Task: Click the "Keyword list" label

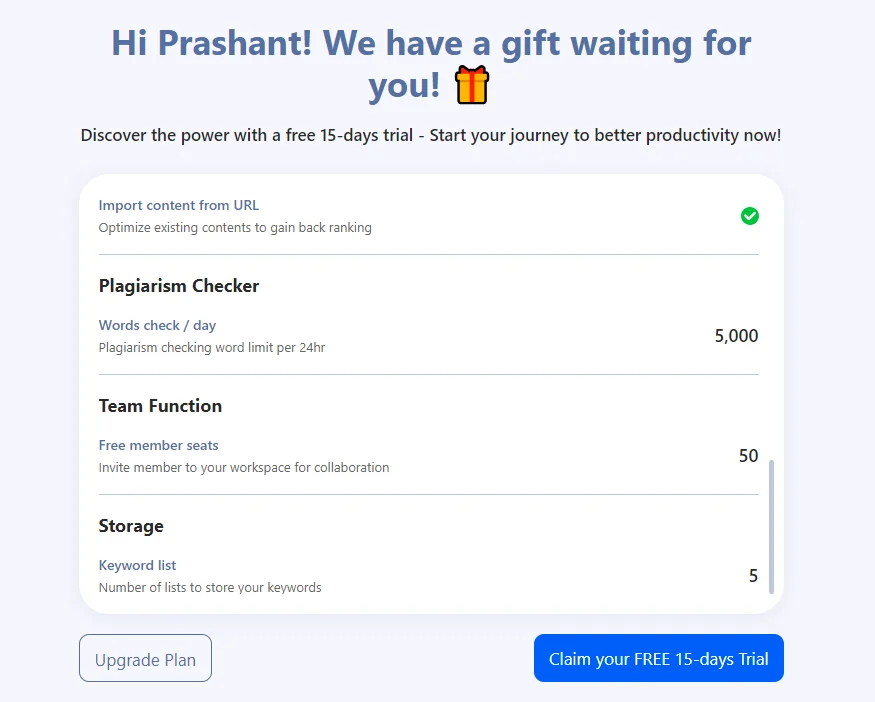Action: pyautogui.click(x=137, y=565)
